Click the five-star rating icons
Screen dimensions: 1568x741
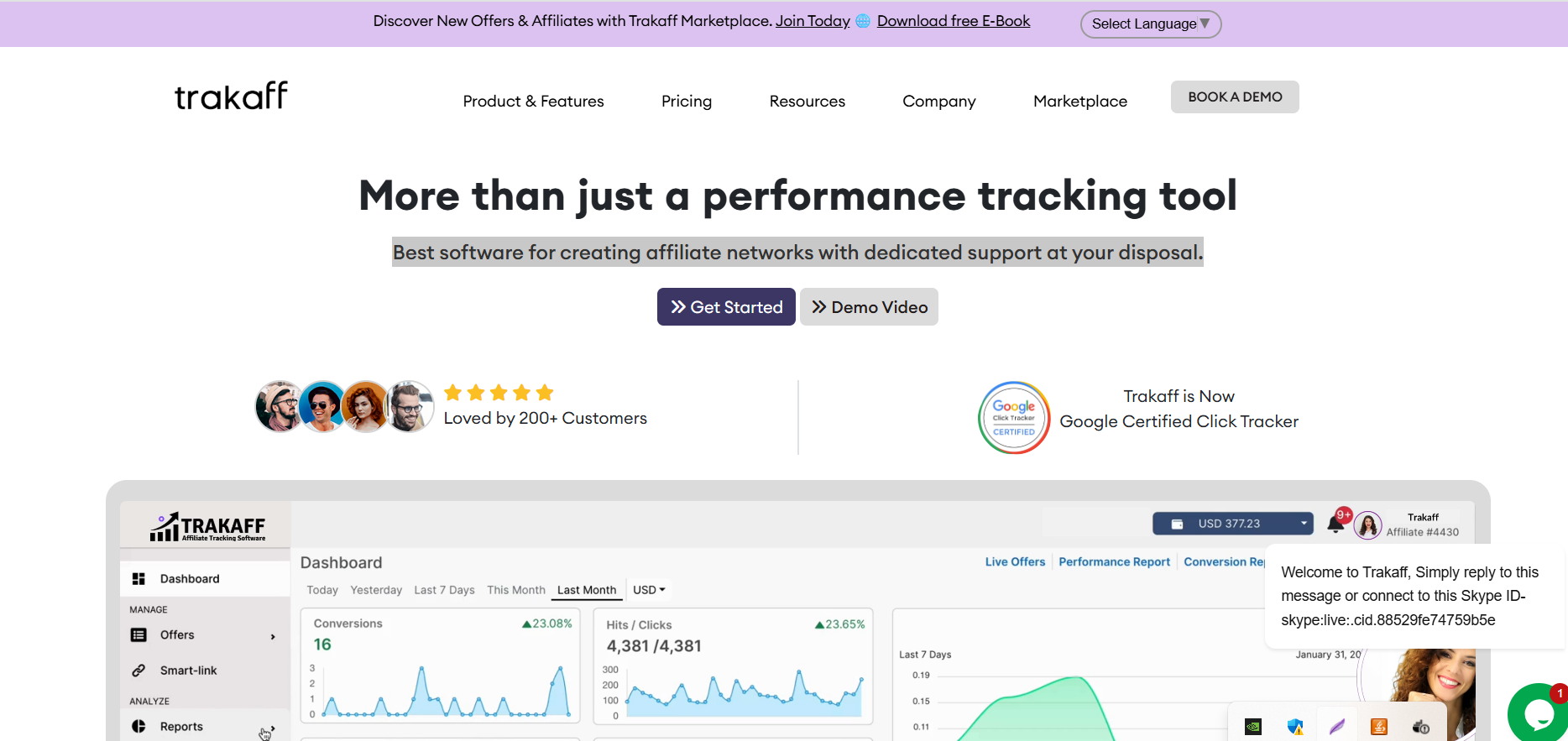click(x=499, y=393)
